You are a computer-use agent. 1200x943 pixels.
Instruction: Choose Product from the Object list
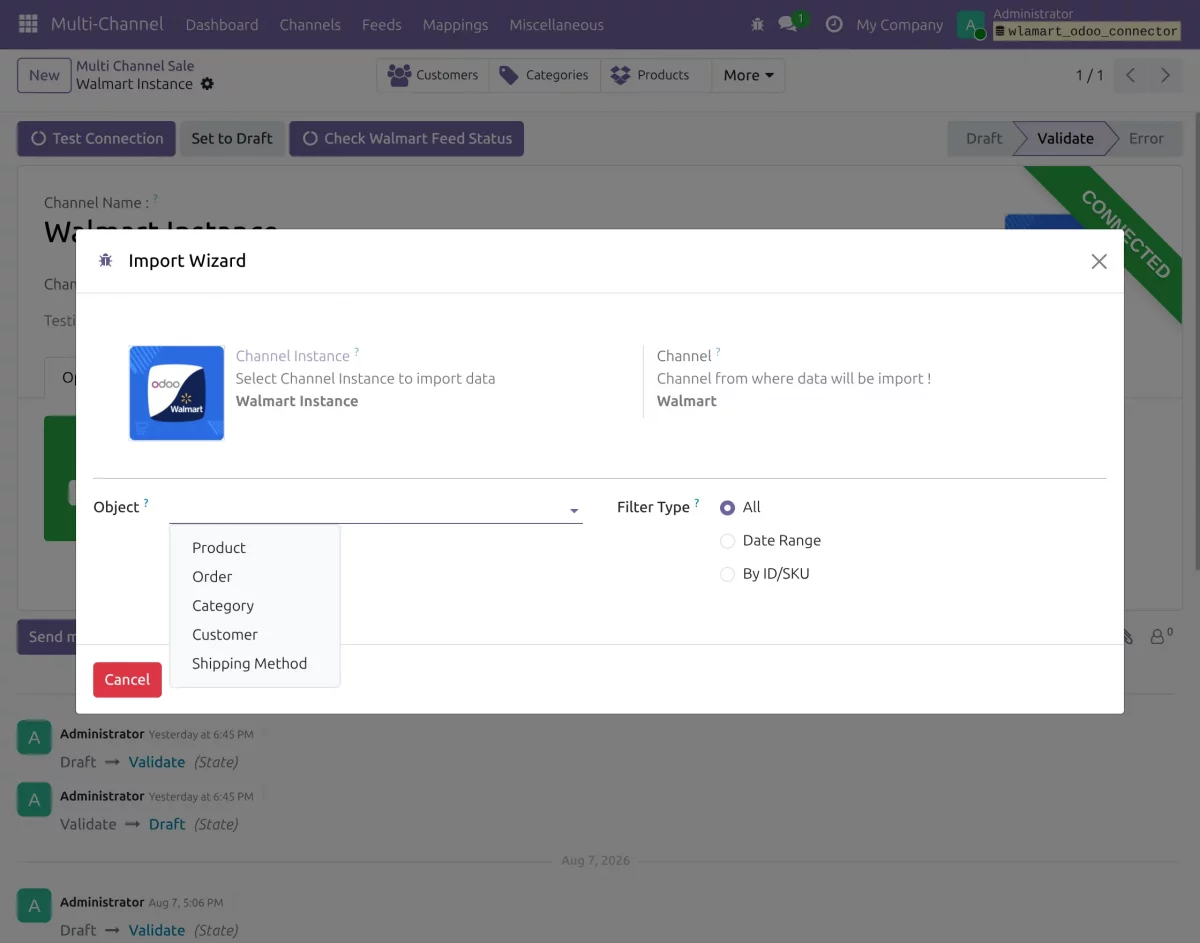255,548
